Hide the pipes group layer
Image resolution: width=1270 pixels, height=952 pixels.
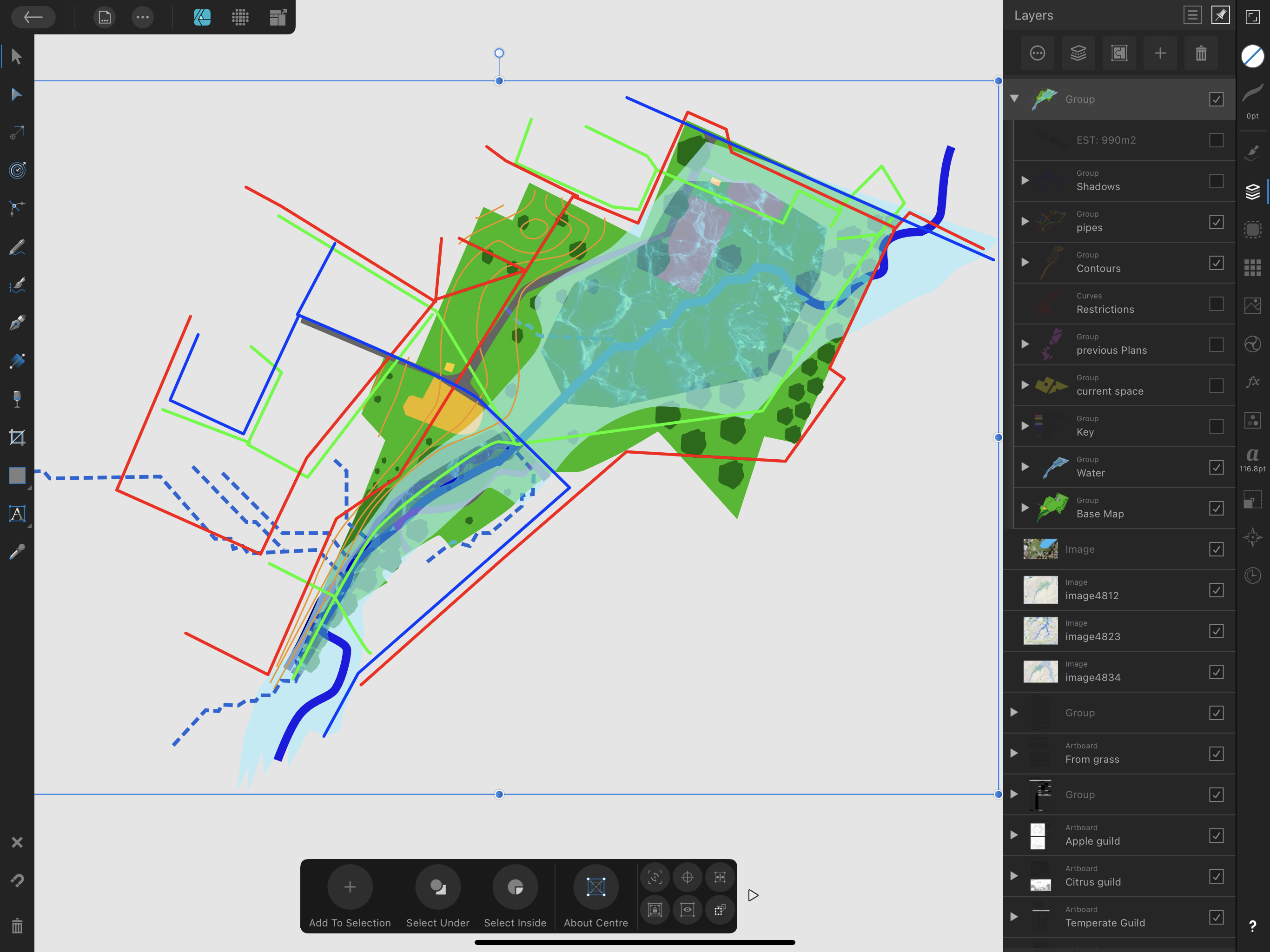click(1216, 222)
